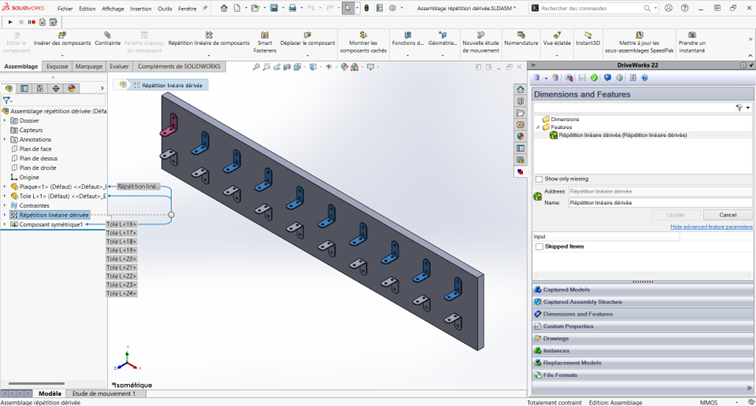Update SpeedPak sous-assemblages
The height and width of the screenshot is (406, 756).
pos(639,42)
